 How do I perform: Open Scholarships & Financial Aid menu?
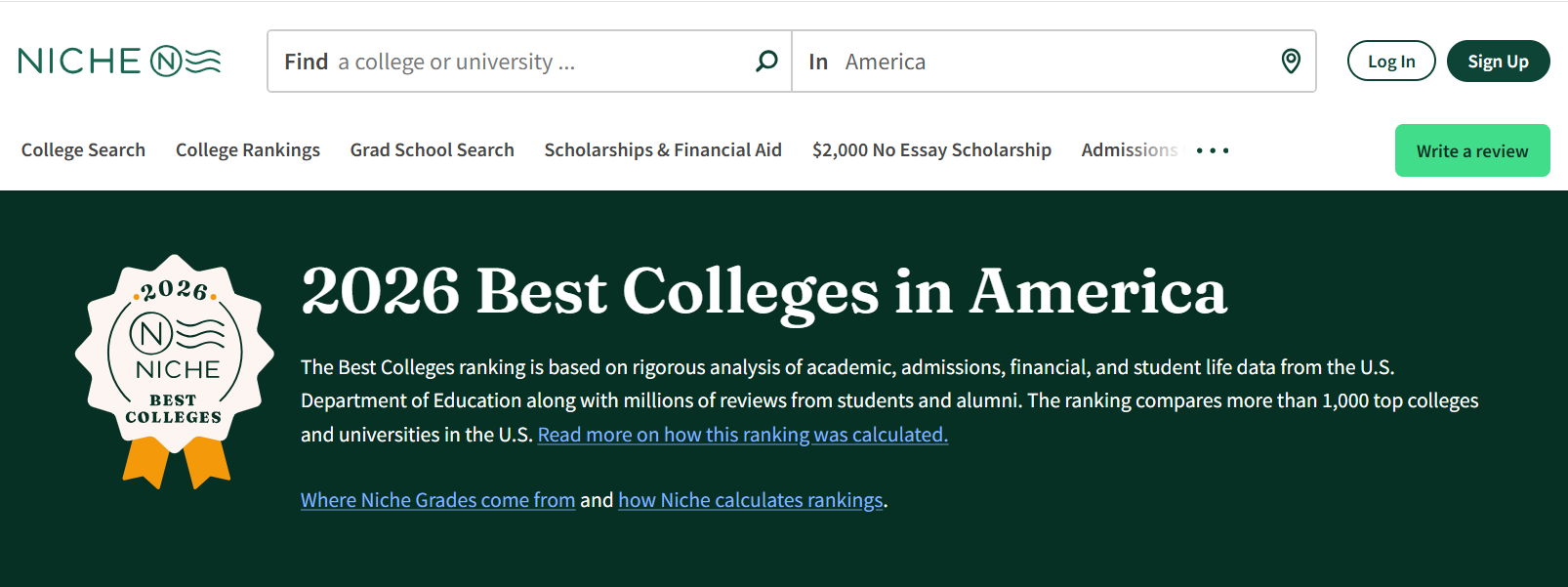[x=663, y=150]
